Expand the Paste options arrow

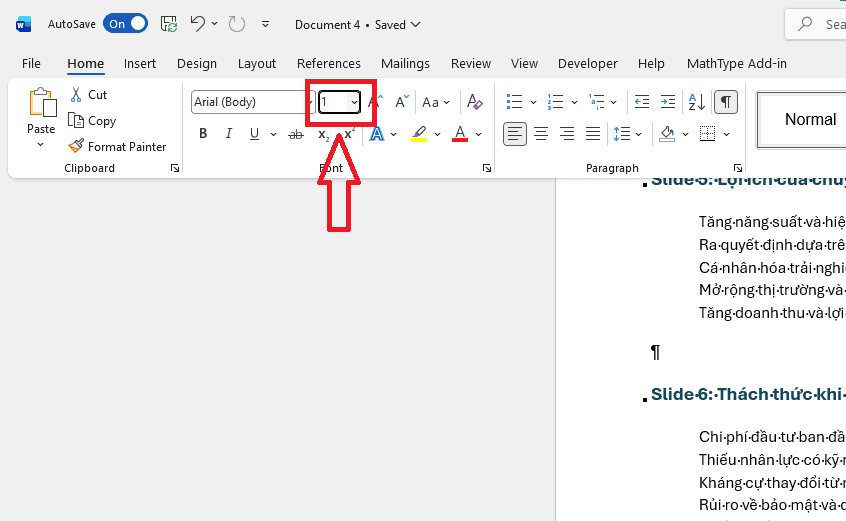(x=41, y=144)
